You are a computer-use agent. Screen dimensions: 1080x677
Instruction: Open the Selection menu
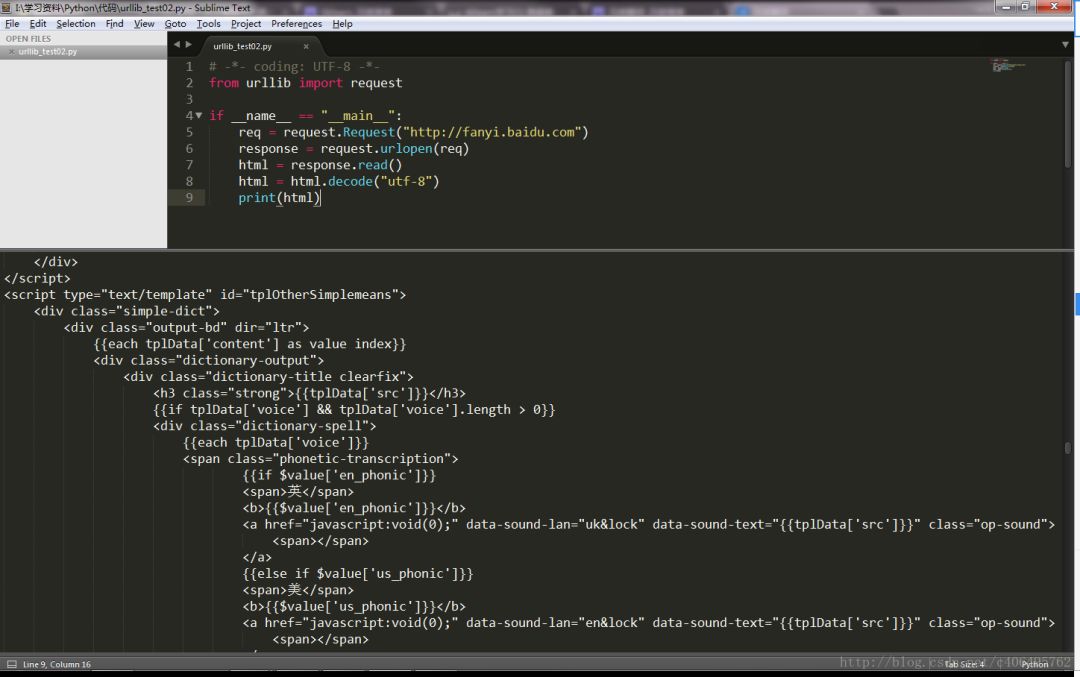[x=76, y=23]
